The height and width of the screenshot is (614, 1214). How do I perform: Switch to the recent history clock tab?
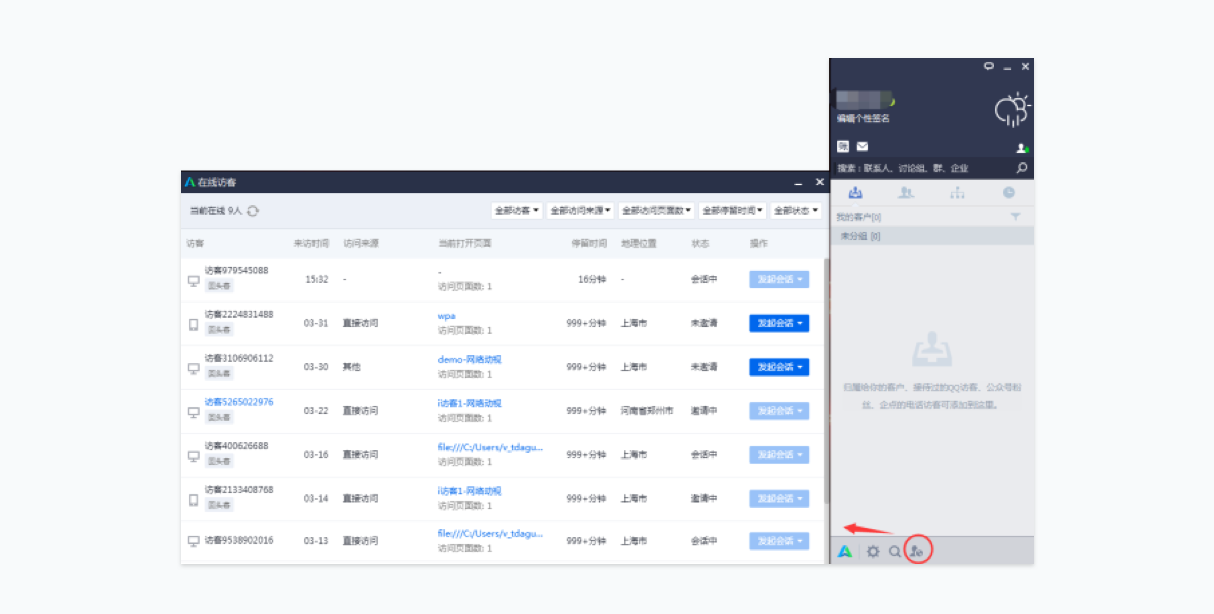pyautogui.click(x=1009, y=192)
